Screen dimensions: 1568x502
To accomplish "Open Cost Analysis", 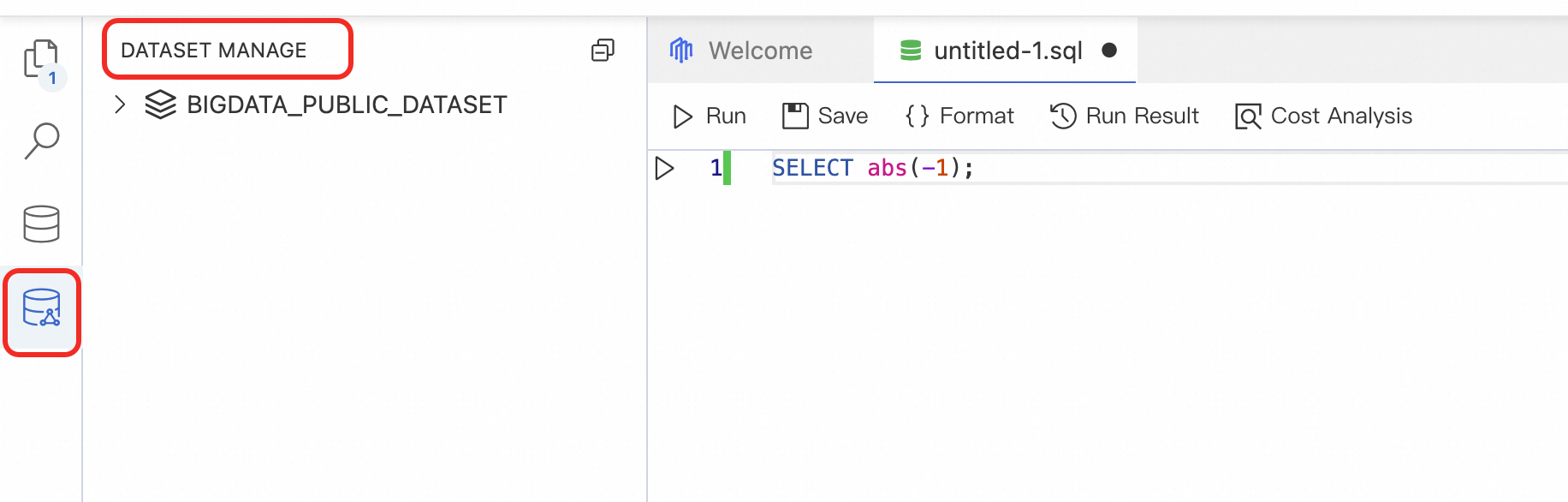I will coord(1323,116).
